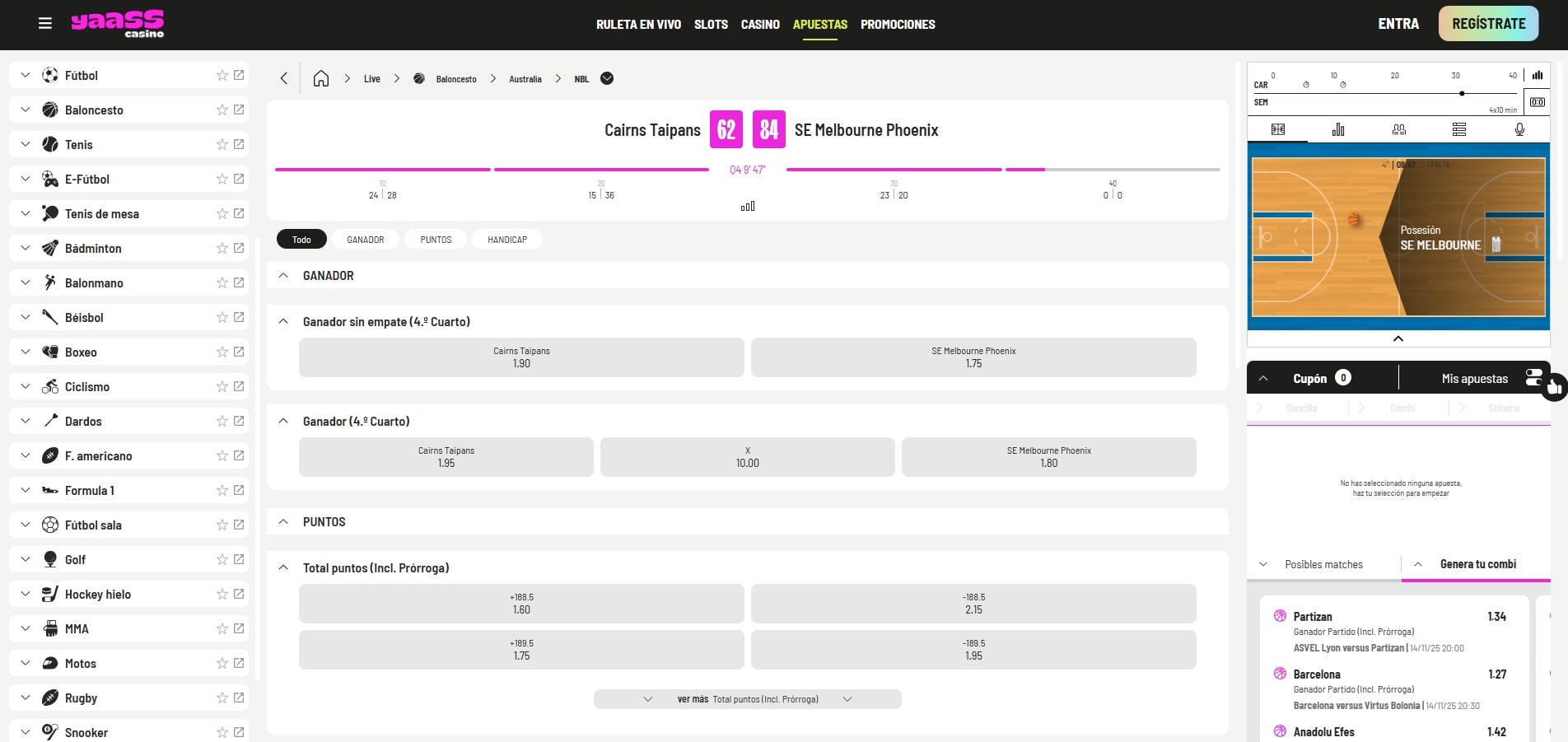Bet on Cairns Taipans at 1.90
The height and width of the screenshot is (742, 1568).
521,357
